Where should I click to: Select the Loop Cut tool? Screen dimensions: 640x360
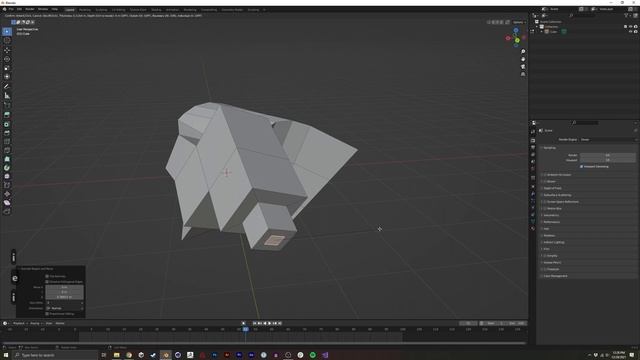point(7,142)
